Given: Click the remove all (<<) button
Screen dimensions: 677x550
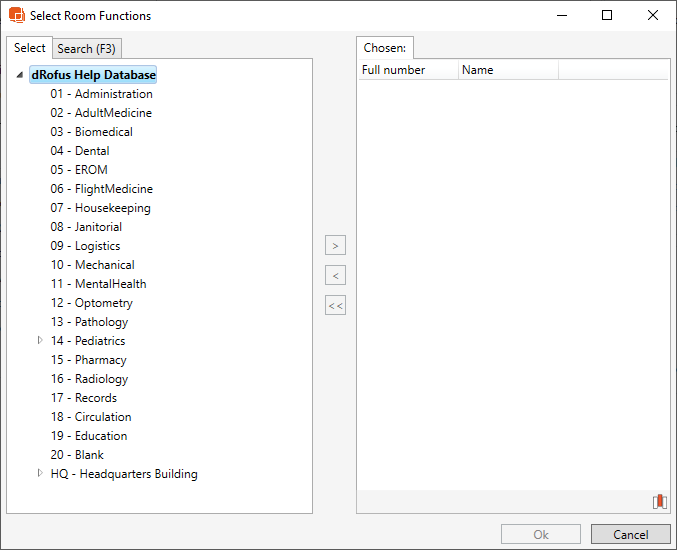Looking at the screenshot, I should [335, 306].
